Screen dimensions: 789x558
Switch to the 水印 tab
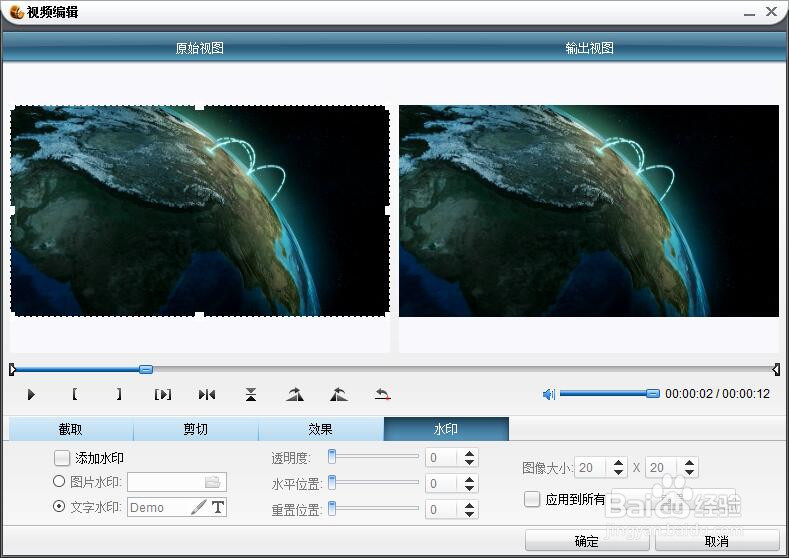(x=446, y=429)
